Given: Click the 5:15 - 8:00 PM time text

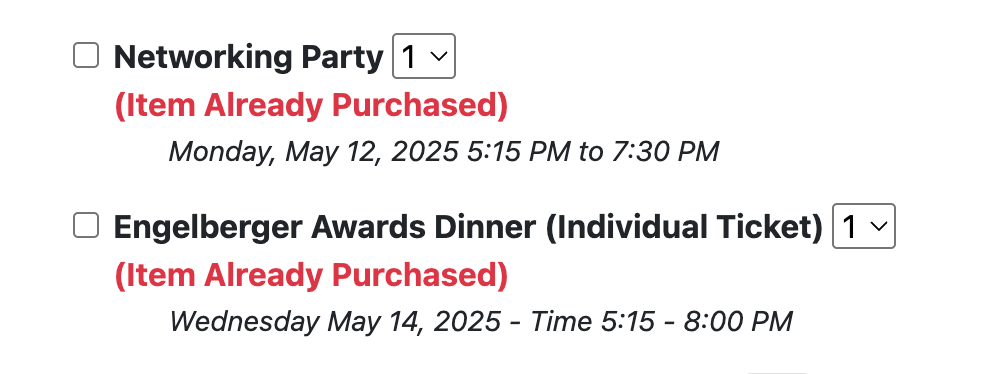Looking at the screenshot, I should pos(697,321).
